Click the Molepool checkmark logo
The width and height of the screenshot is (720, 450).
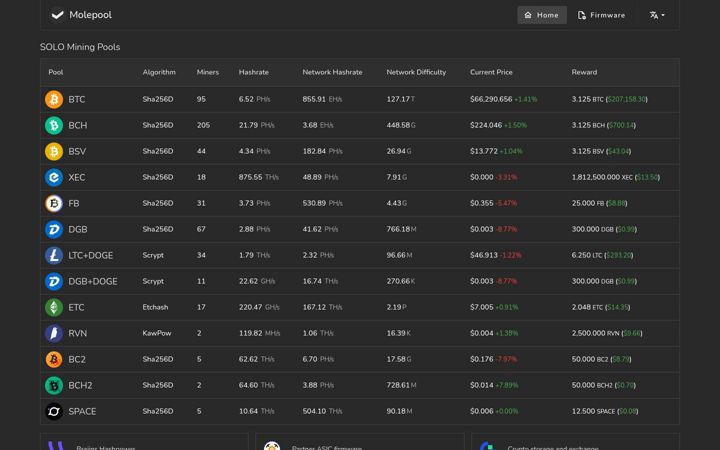point(57,15)
